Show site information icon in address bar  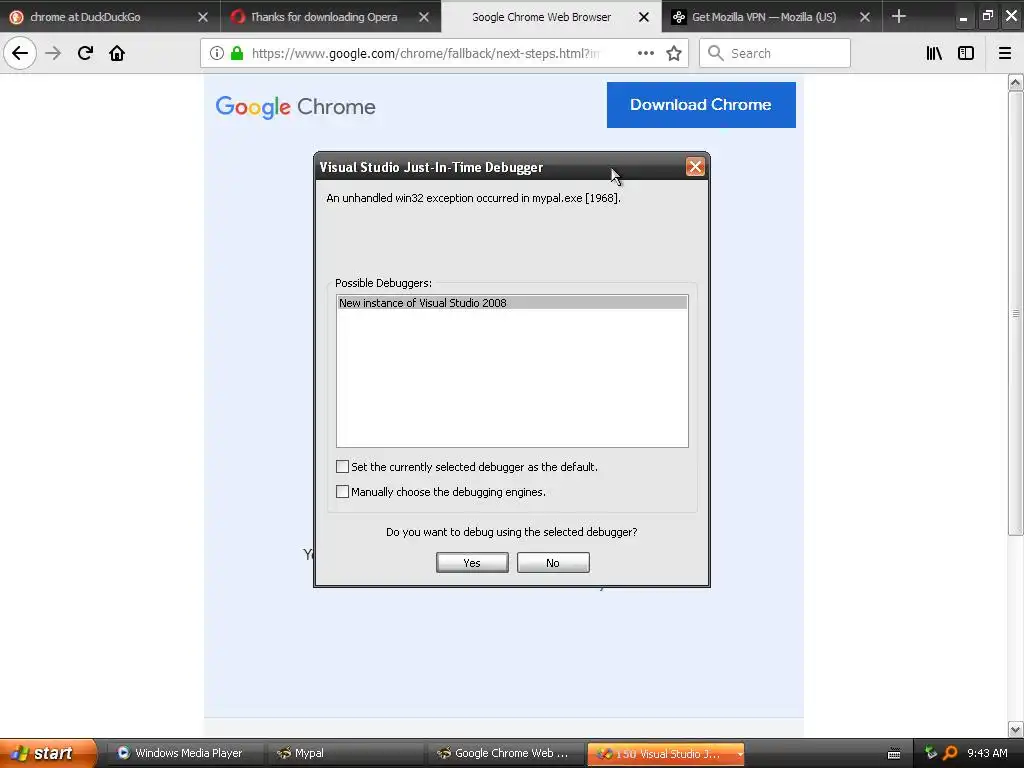pyautogui.click(x=216, y=53)
